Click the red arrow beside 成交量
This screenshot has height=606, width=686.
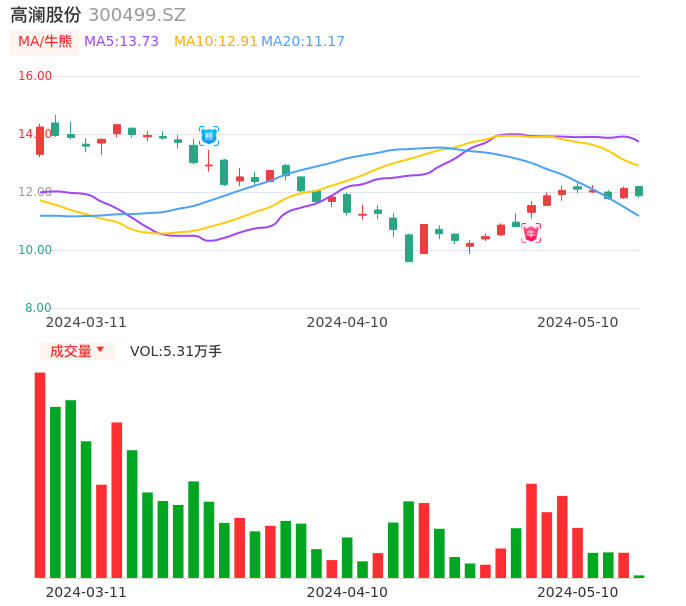tap(100, 350)
